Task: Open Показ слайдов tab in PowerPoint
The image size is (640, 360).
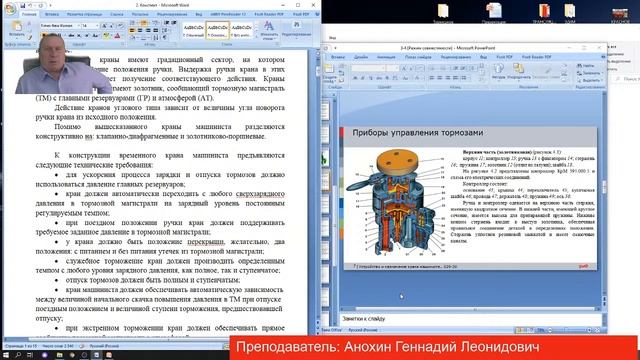Action: tap(418, 57)
